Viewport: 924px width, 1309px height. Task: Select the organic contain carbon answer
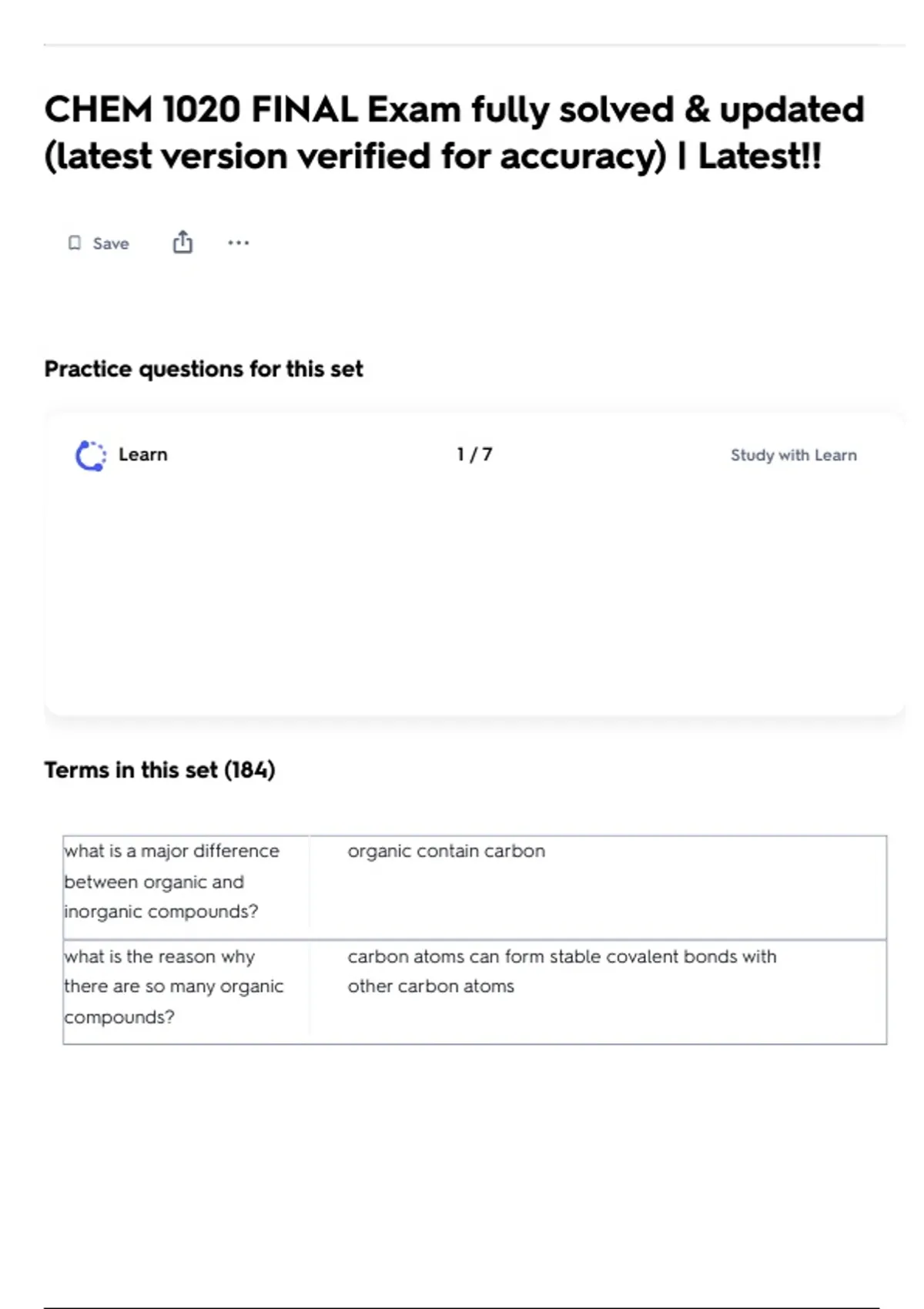tap(446, 851)
